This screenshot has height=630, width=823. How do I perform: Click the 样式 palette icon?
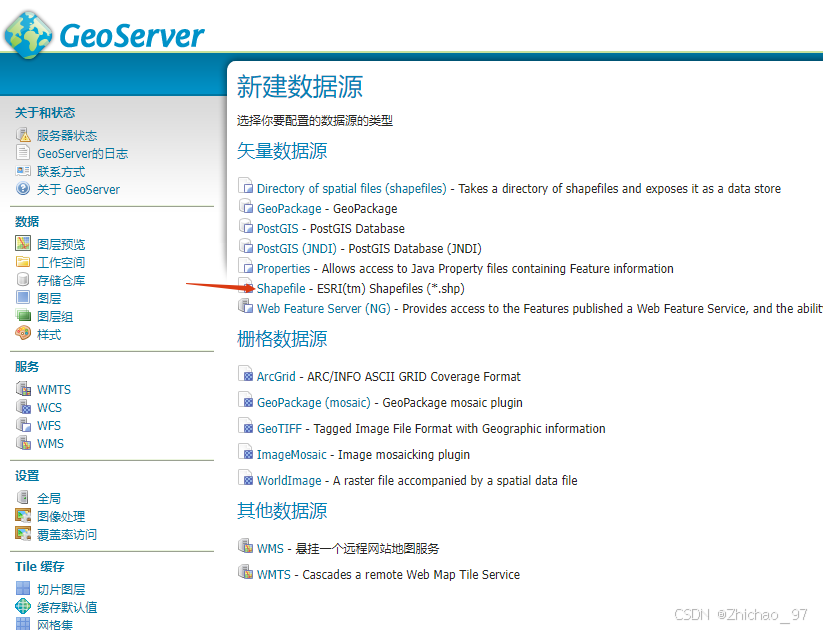coord(23,333)
